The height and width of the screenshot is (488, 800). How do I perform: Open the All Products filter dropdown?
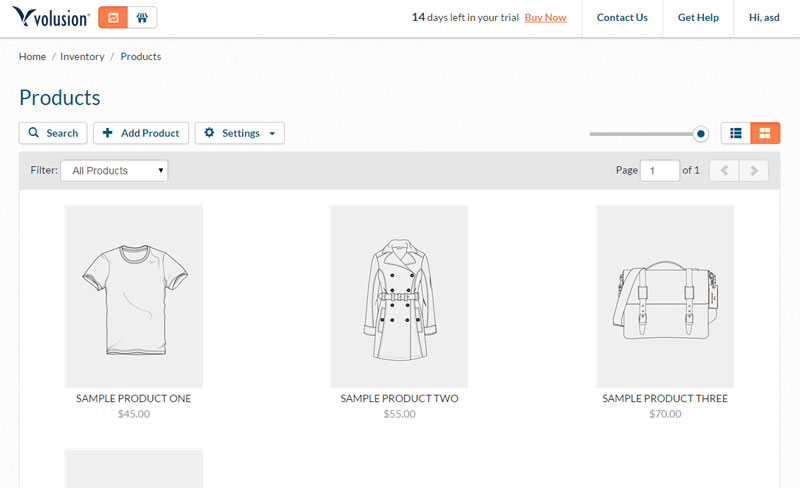click(x=114, y=170)
